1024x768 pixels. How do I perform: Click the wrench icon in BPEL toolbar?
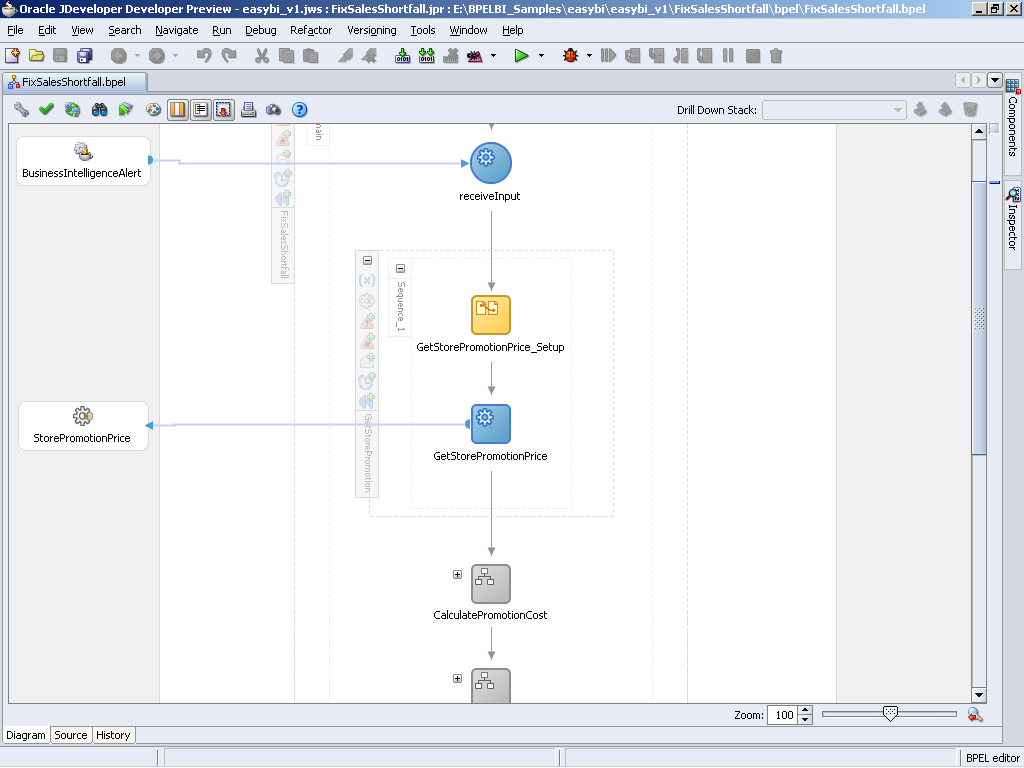coord(21,110)
